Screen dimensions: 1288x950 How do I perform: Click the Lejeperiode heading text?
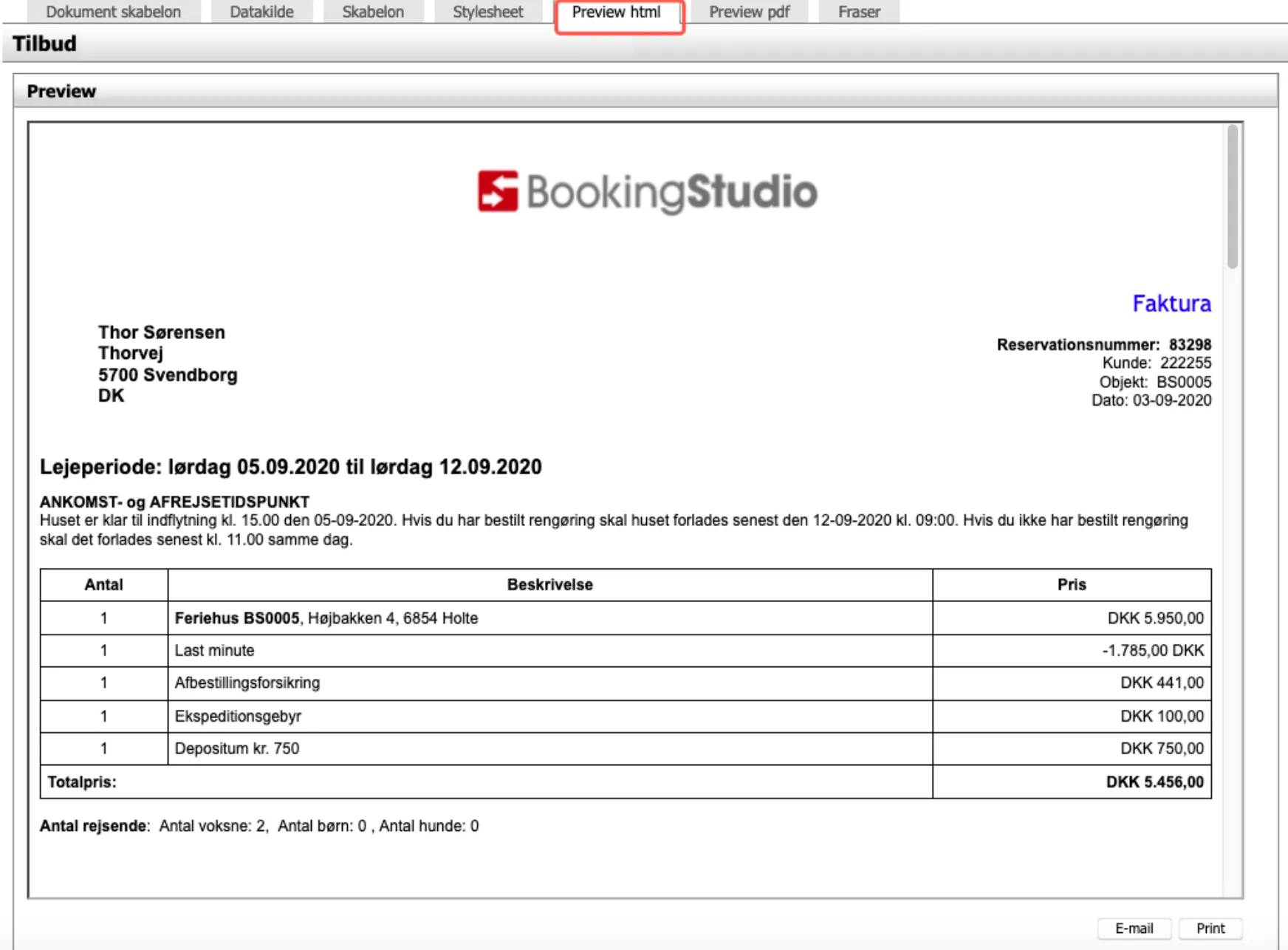(290, 467)
